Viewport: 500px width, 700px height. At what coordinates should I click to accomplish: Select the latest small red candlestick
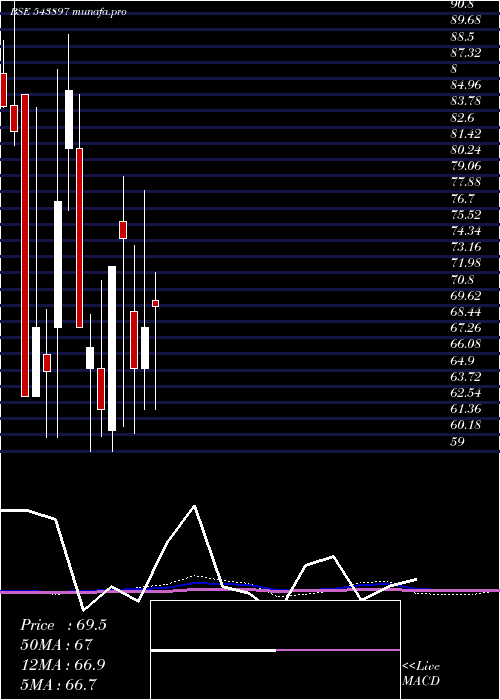point(155,303)
